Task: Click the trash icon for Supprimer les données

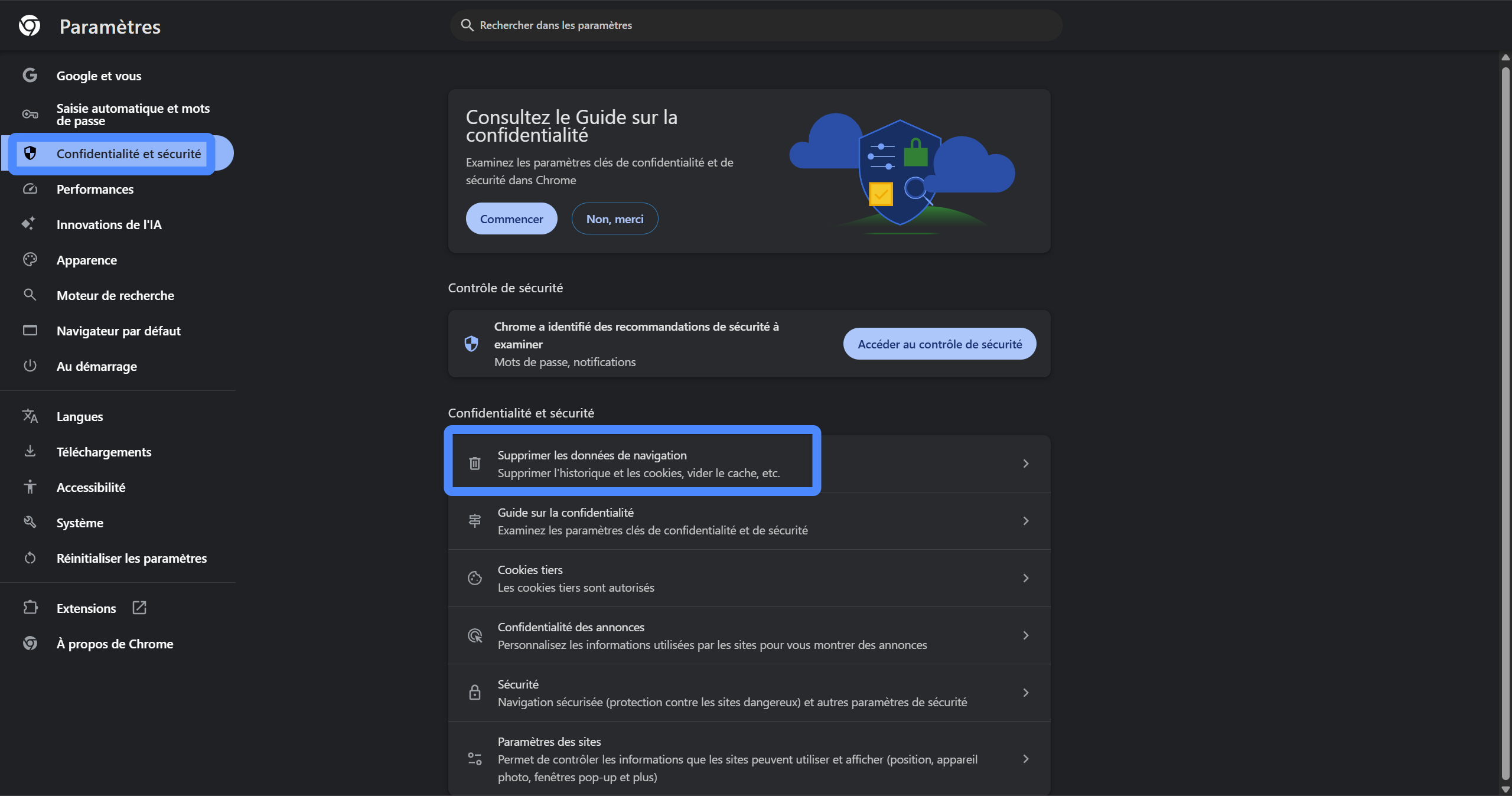Action: click(x=475, y=464)
